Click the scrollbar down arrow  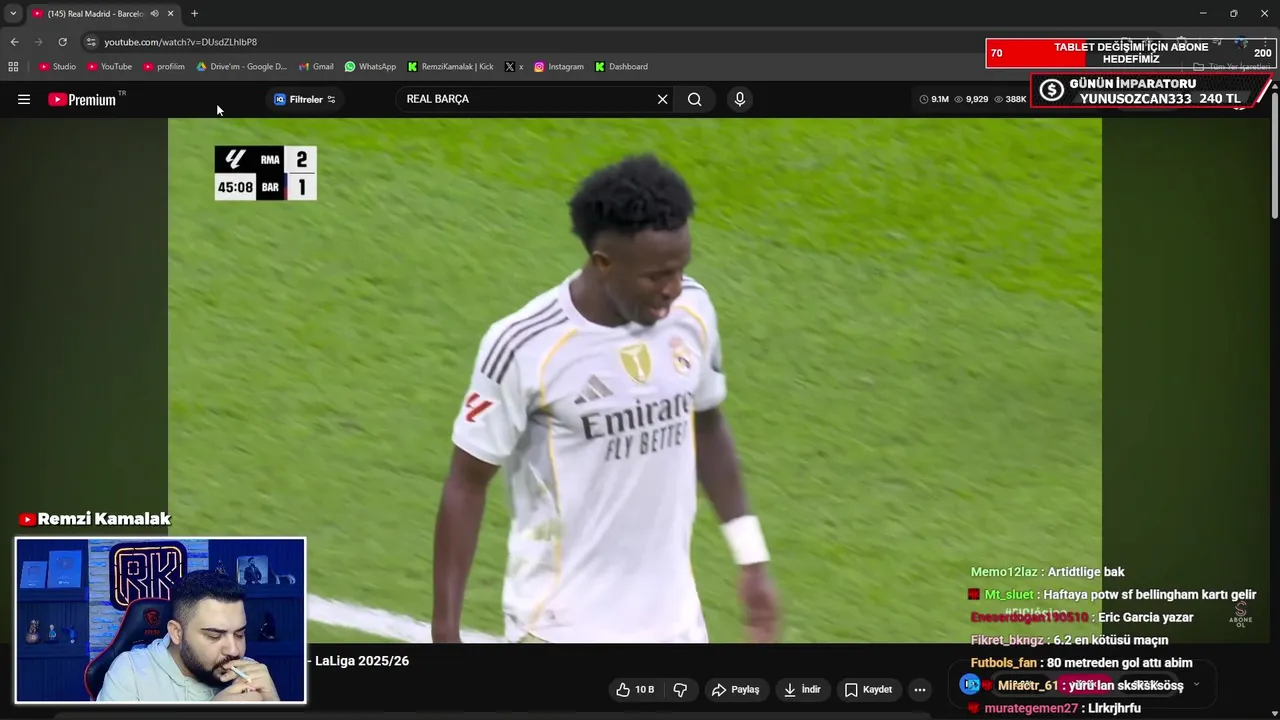pos(1274,713)
